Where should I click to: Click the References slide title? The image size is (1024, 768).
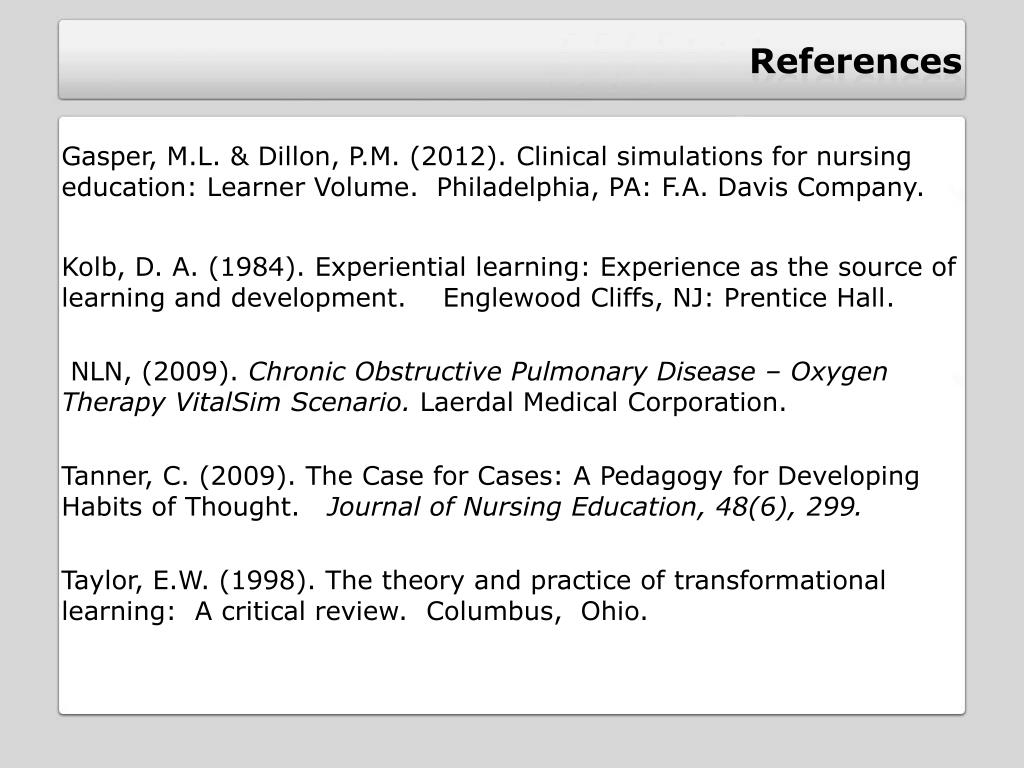[x=856, y=61]
